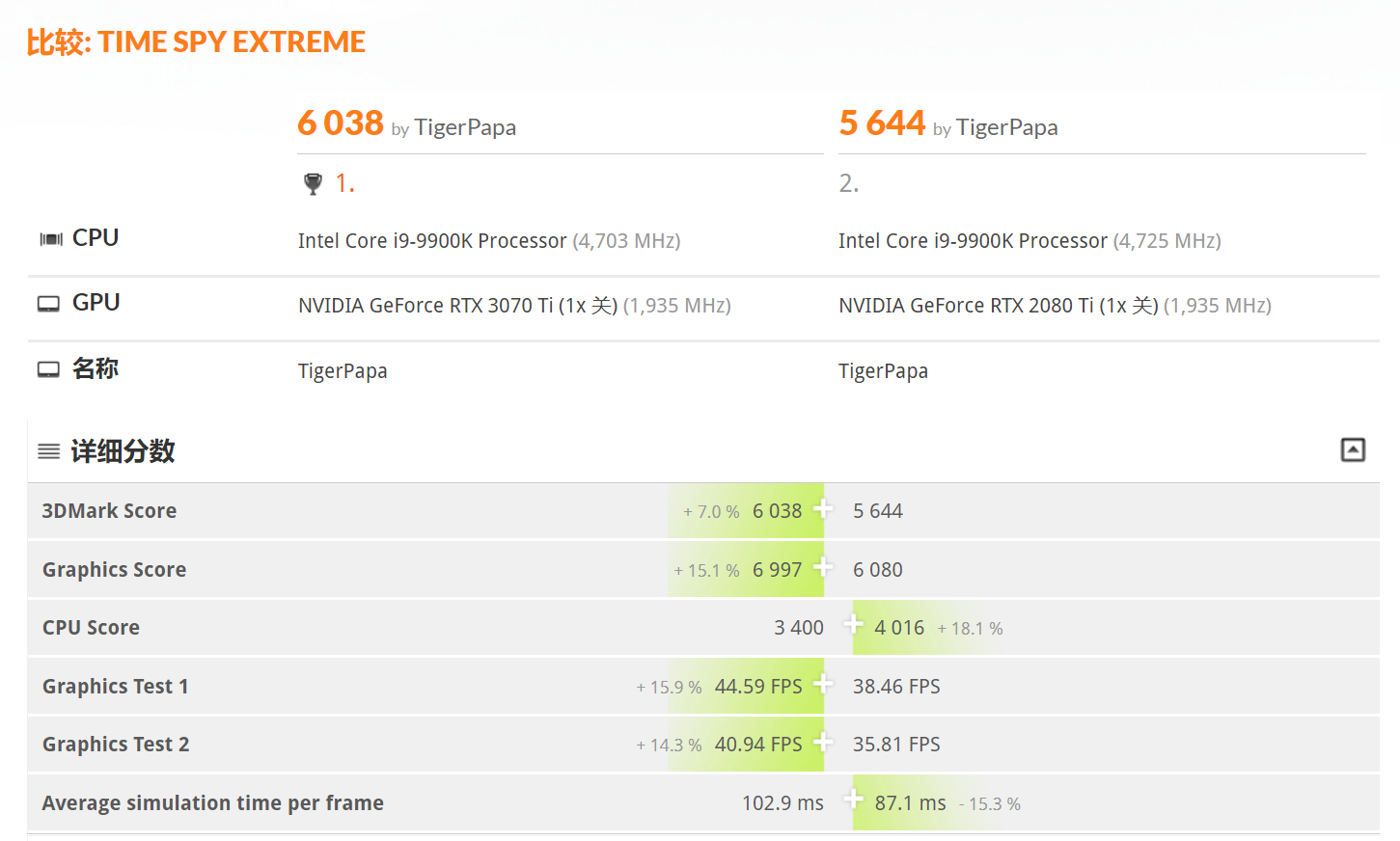Click the list icon beside 详细分数
The width and height of the screenshot is (1400, 841).
[x=49, y=451]
